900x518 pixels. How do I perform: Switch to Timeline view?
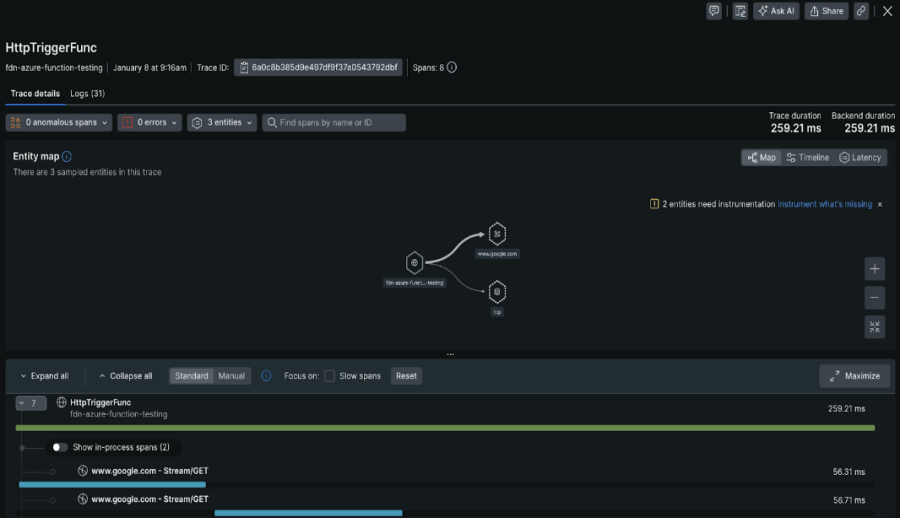click(x=808, y=157)
